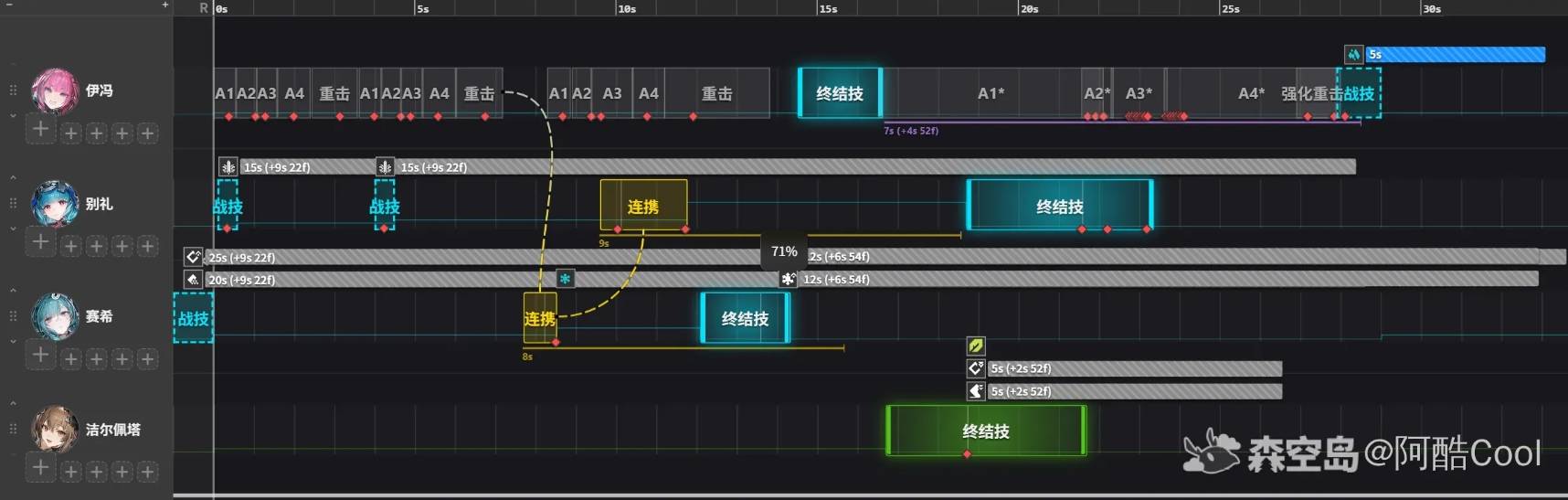Click the 25s buff icon above 赛希's track
The image size is (1568, 500).
[193, 257]
